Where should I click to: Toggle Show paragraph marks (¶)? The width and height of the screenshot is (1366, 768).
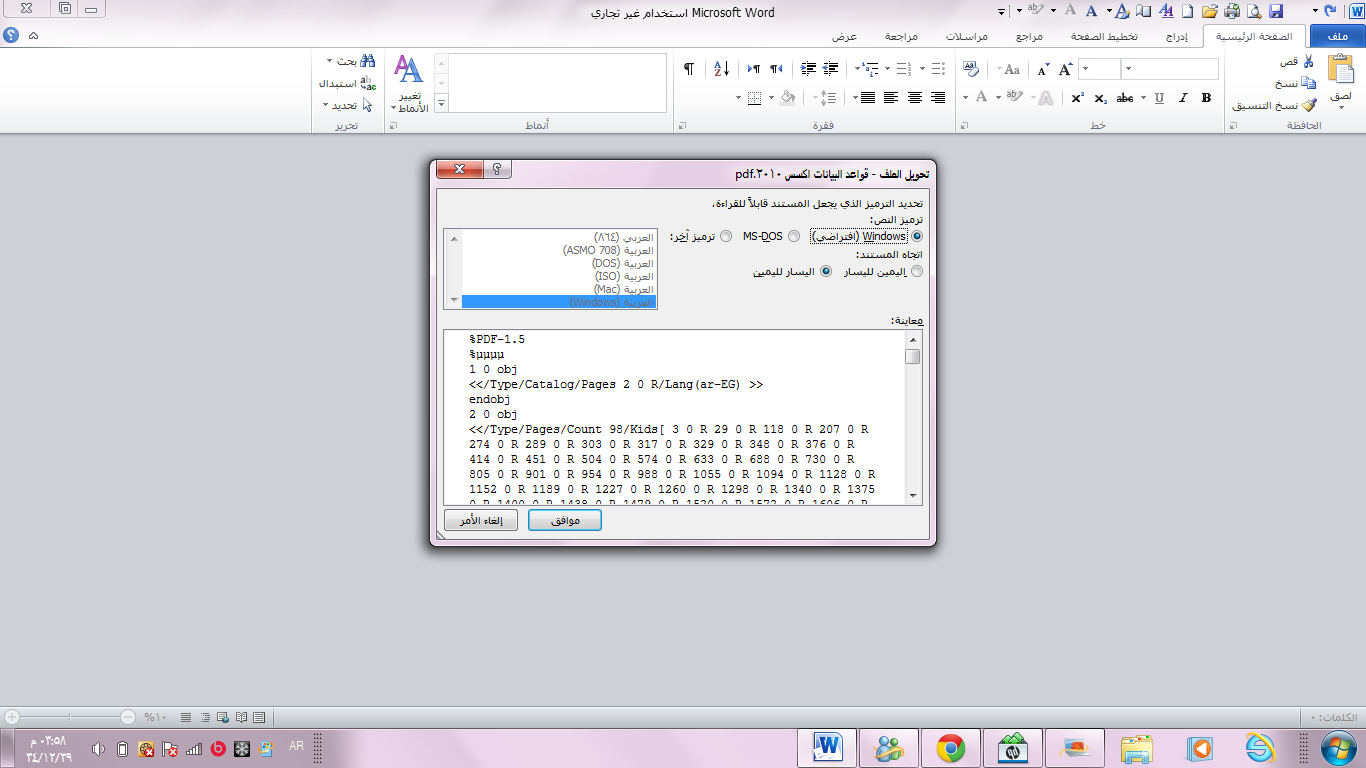point(689,69)
